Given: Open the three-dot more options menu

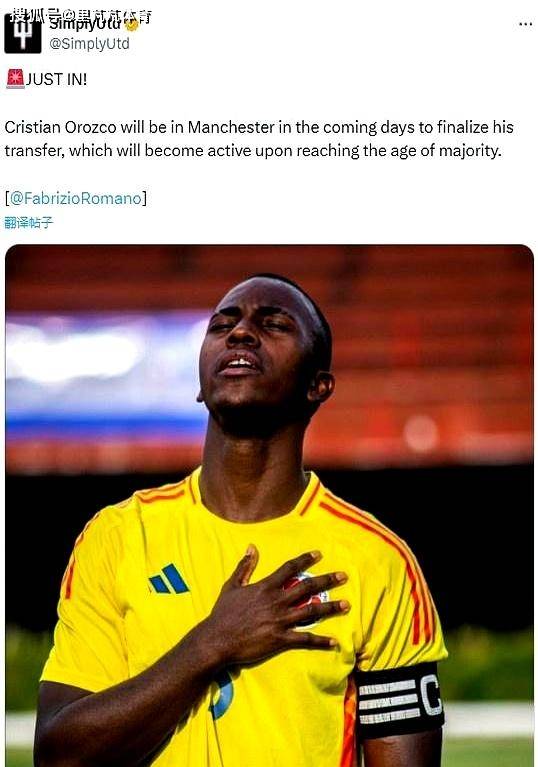Looking at the screenshot, I should point(525,24).
